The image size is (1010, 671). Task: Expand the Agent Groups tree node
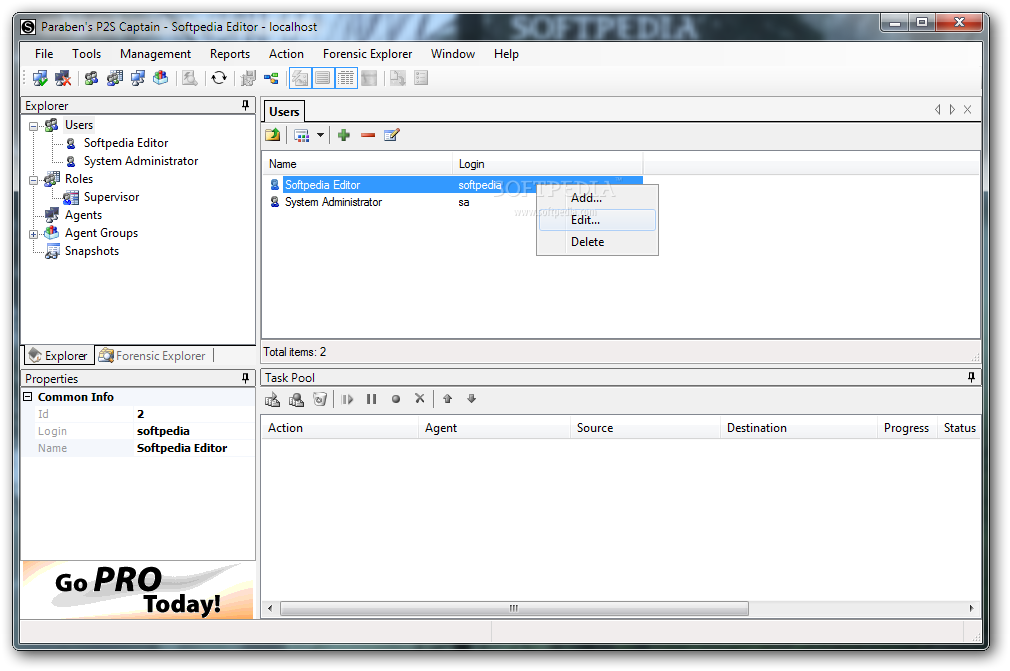(x=33, y=234)
